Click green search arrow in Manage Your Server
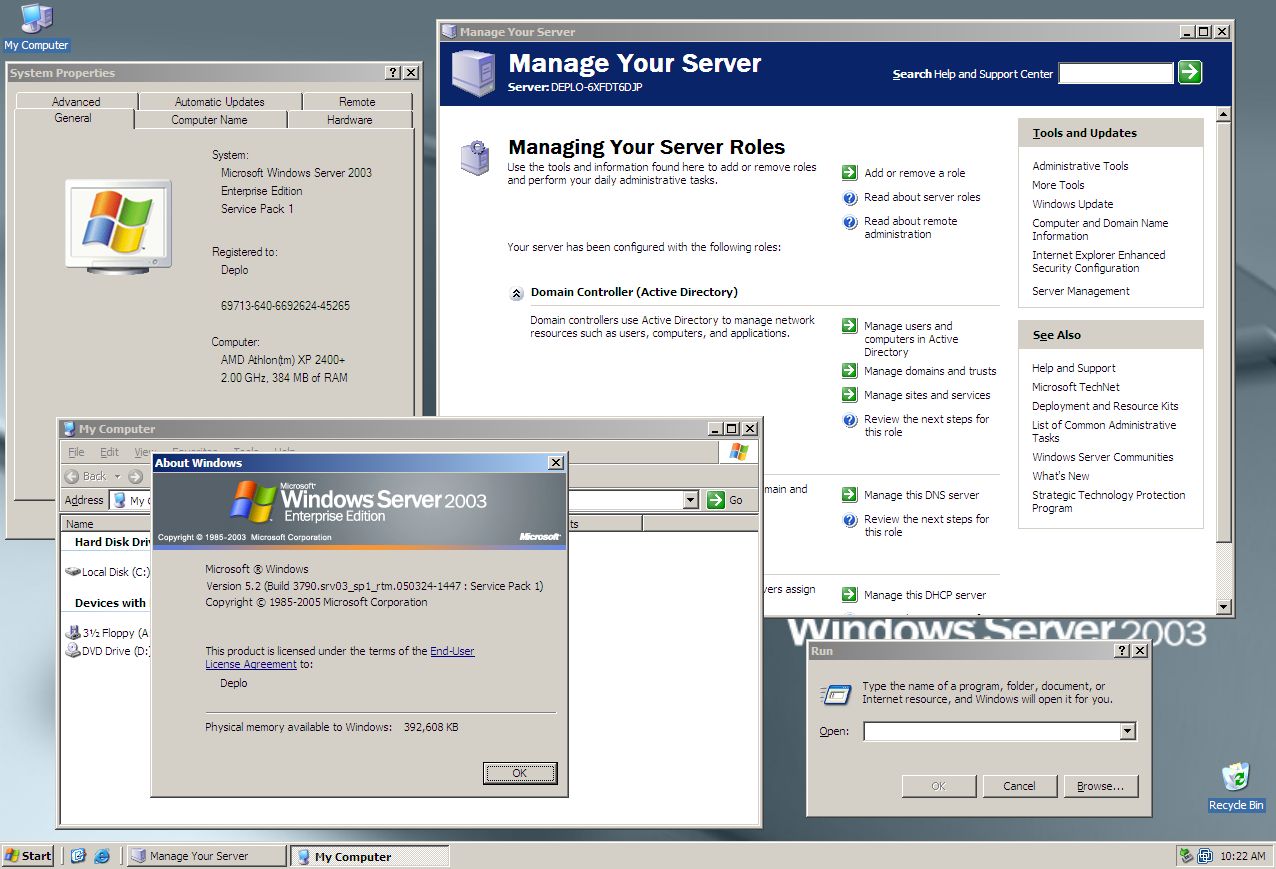This screenshot has height=869, width=1276. pyautogui.click(x=1189, y=72)
